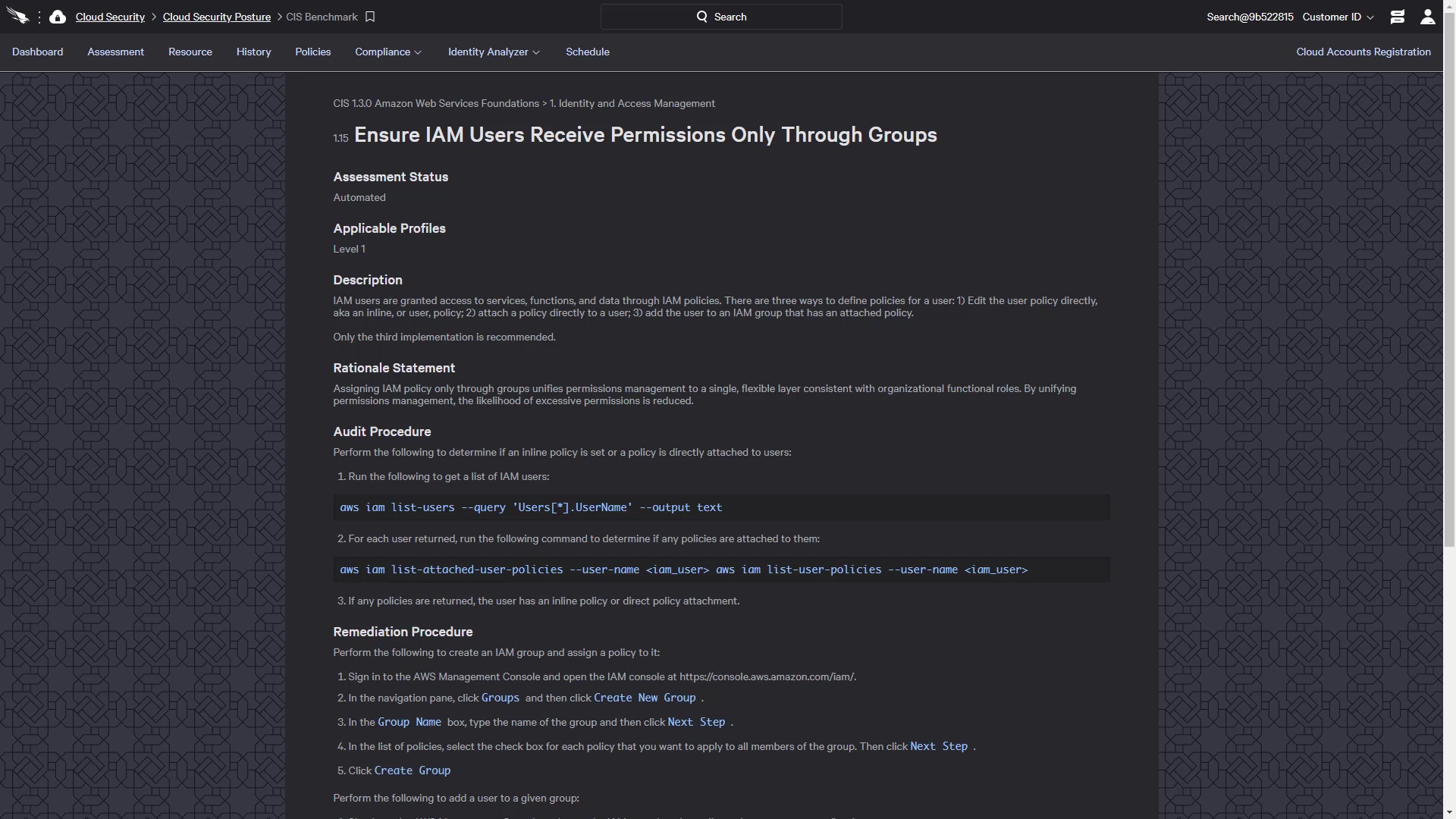Image resolution: width=1456 pixels, height=819 pixels.
Task: Go to the Dashboard tab
Action: 38,52
